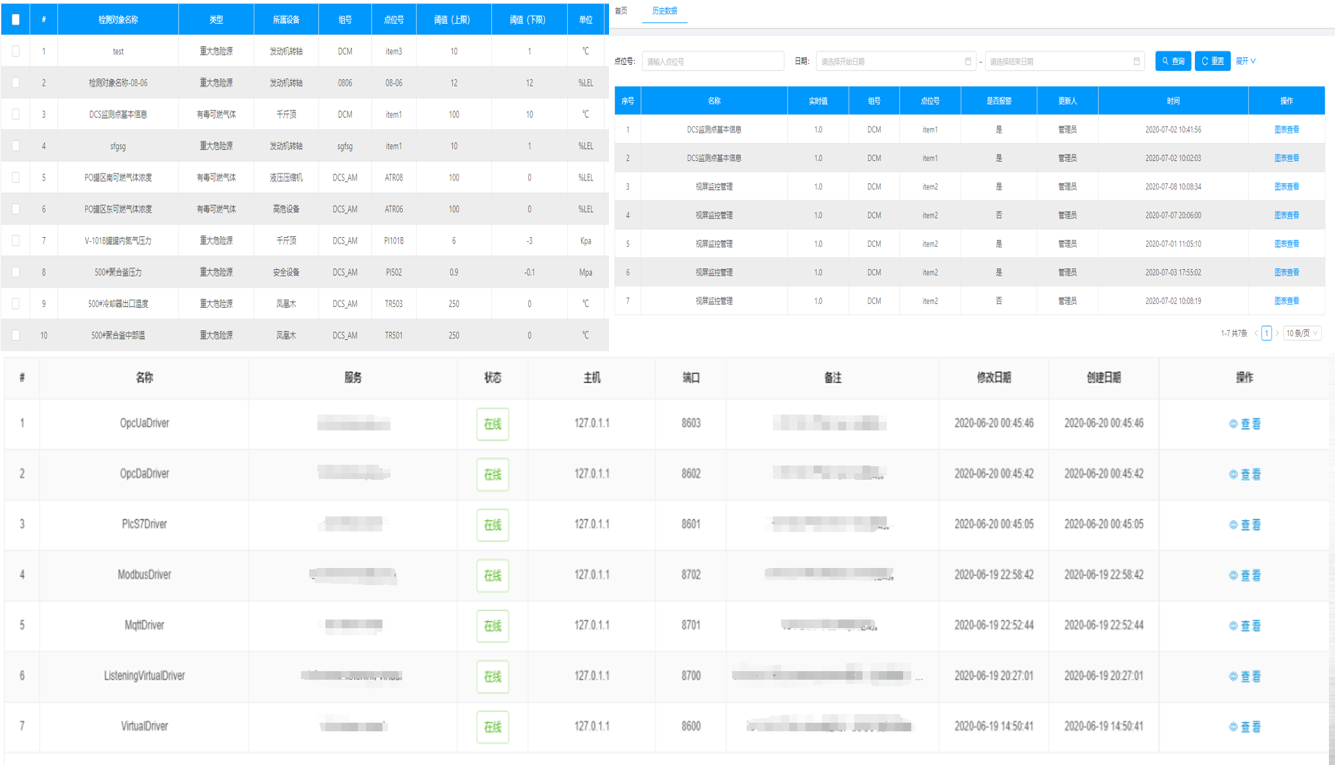This screenshot has width=1335, height=765.
Task: Click the view icon for MqttDriver row
Action: pyautogui.click(x=1233, y=626)
